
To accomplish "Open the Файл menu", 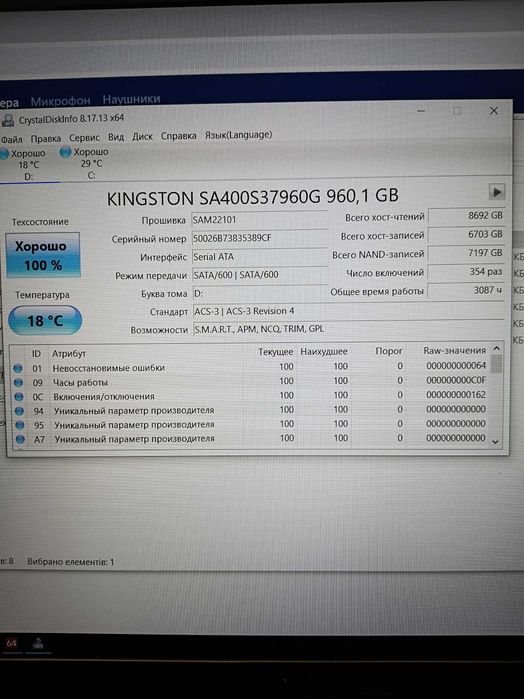I will tap(12, 140).
